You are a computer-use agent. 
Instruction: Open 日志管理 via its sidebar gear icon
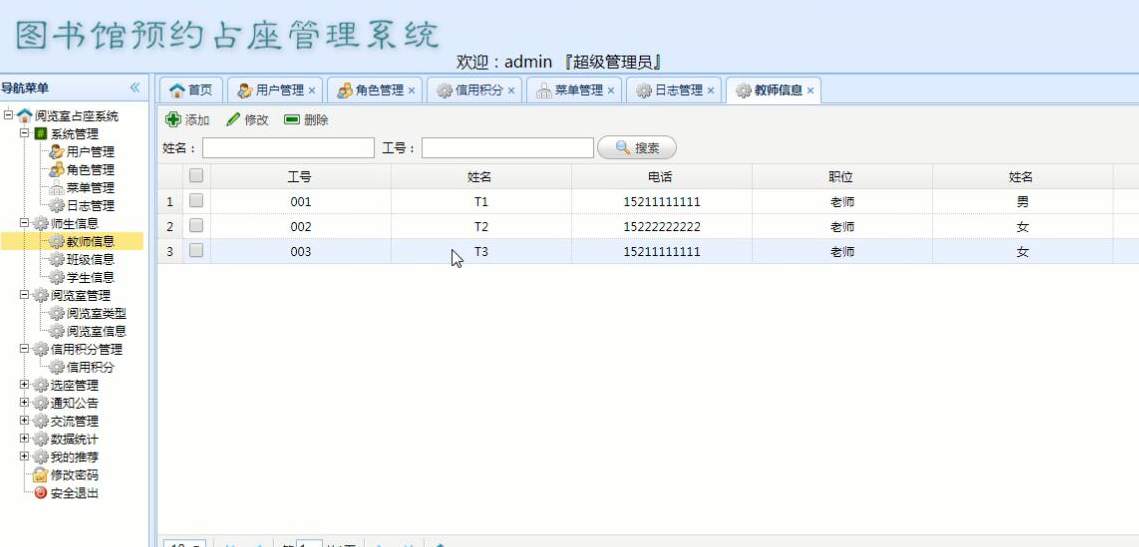tap(57, 206)
